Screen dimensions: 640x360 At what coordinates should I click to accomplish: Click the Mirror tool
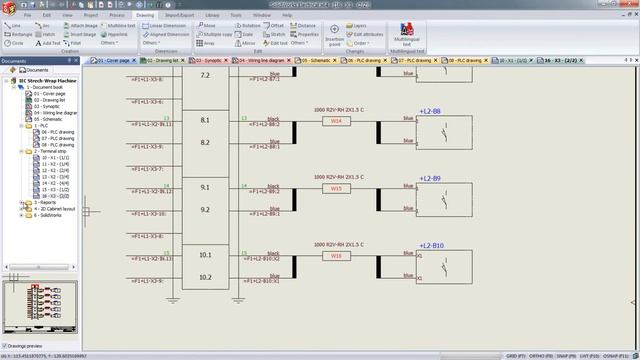tap(245, 43)
